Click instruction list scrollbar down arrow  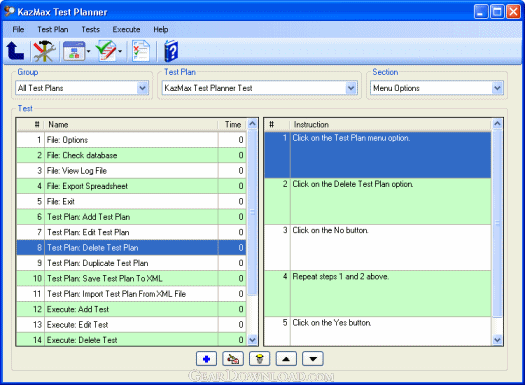tap(497, 340)
